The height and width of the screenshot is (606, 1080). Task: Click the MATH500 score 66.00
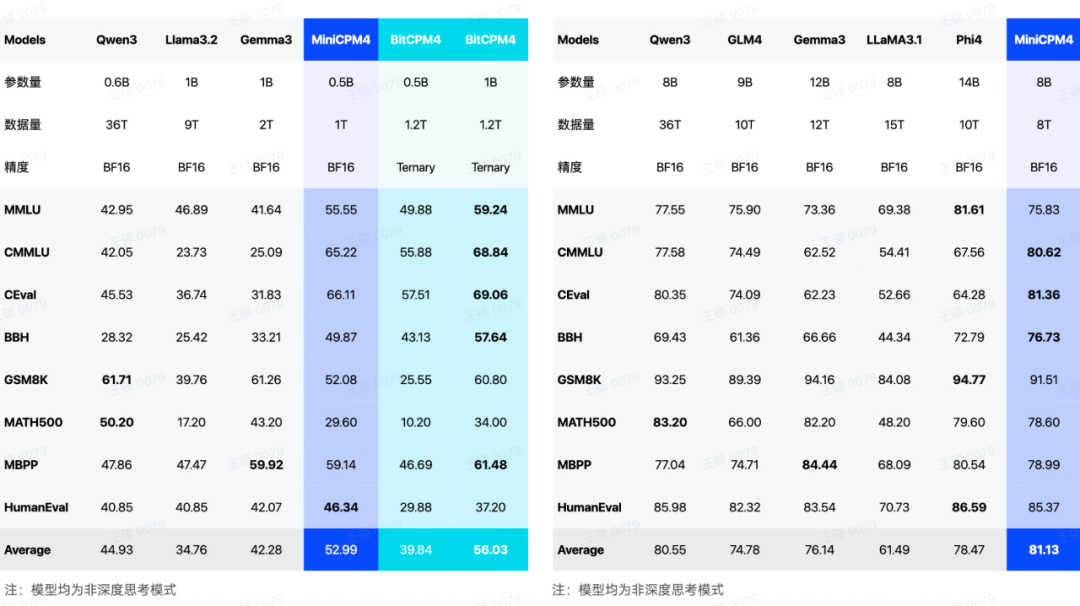point(745,422)
